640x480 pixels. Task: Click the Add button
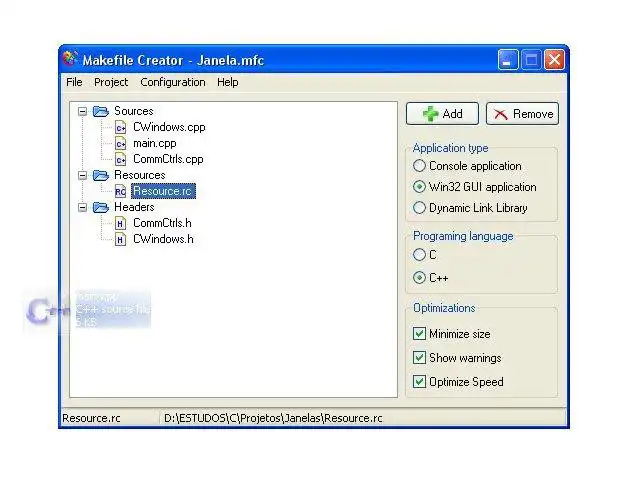click(x=442, y=113)
